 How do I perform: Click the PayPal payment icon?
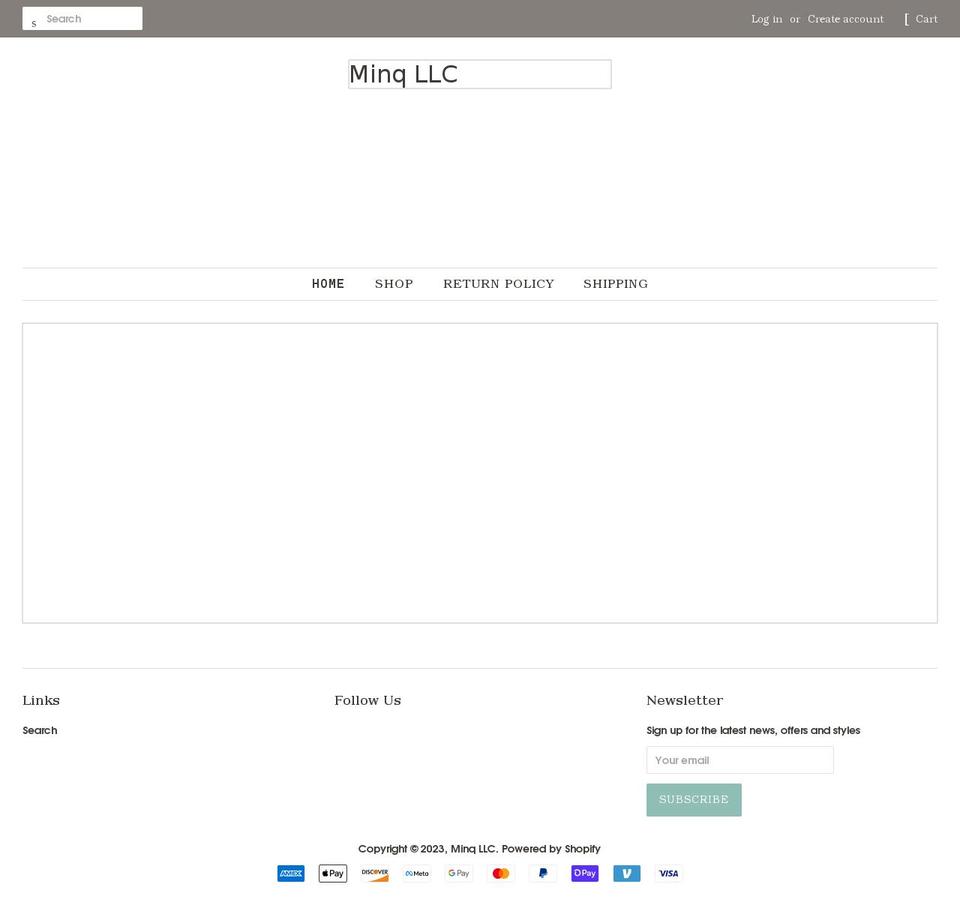[x=542, y=873]
